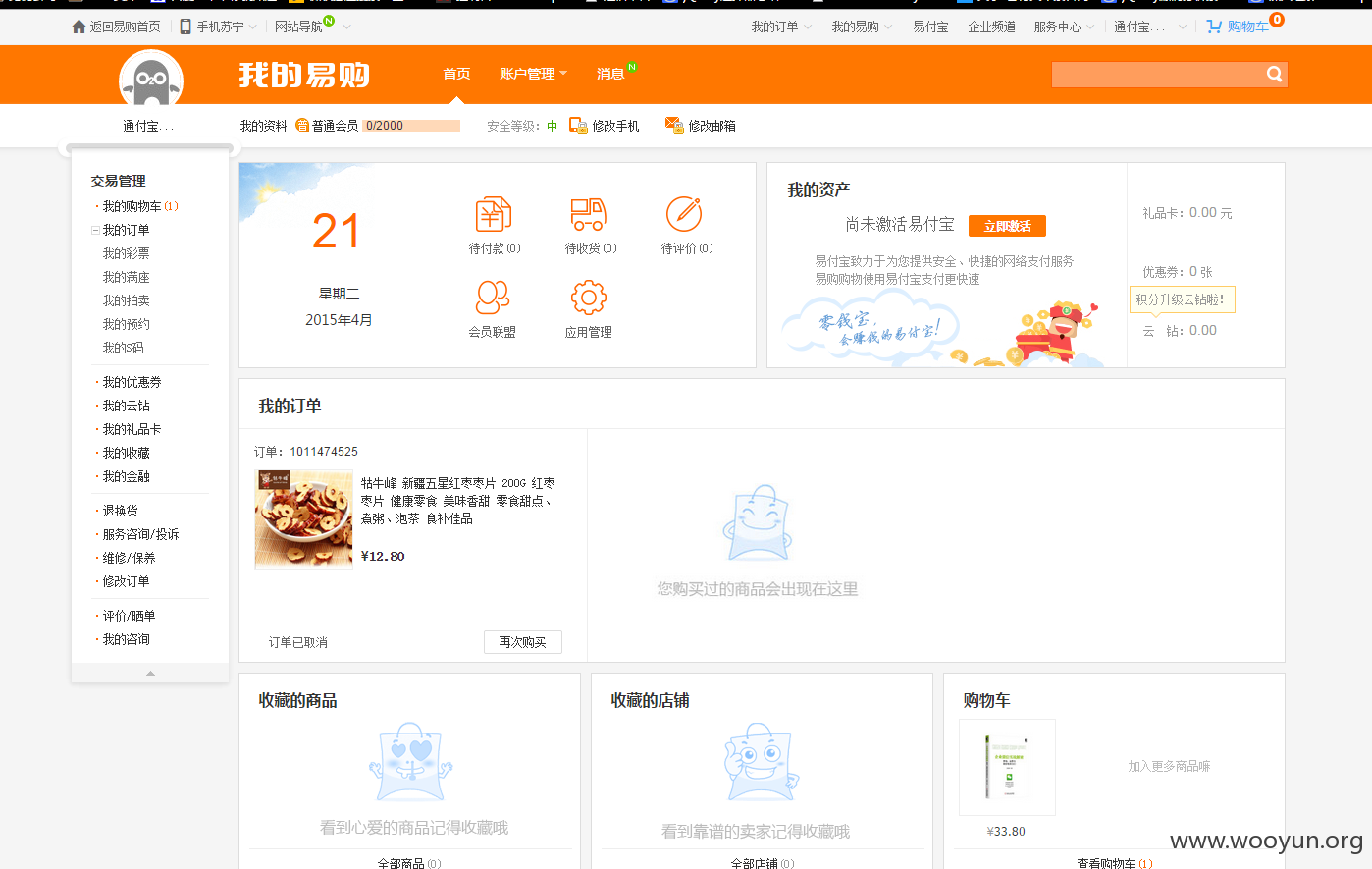
Task: Expand the 我的易购 dropdown in the top bar
Action: (888, 27)
